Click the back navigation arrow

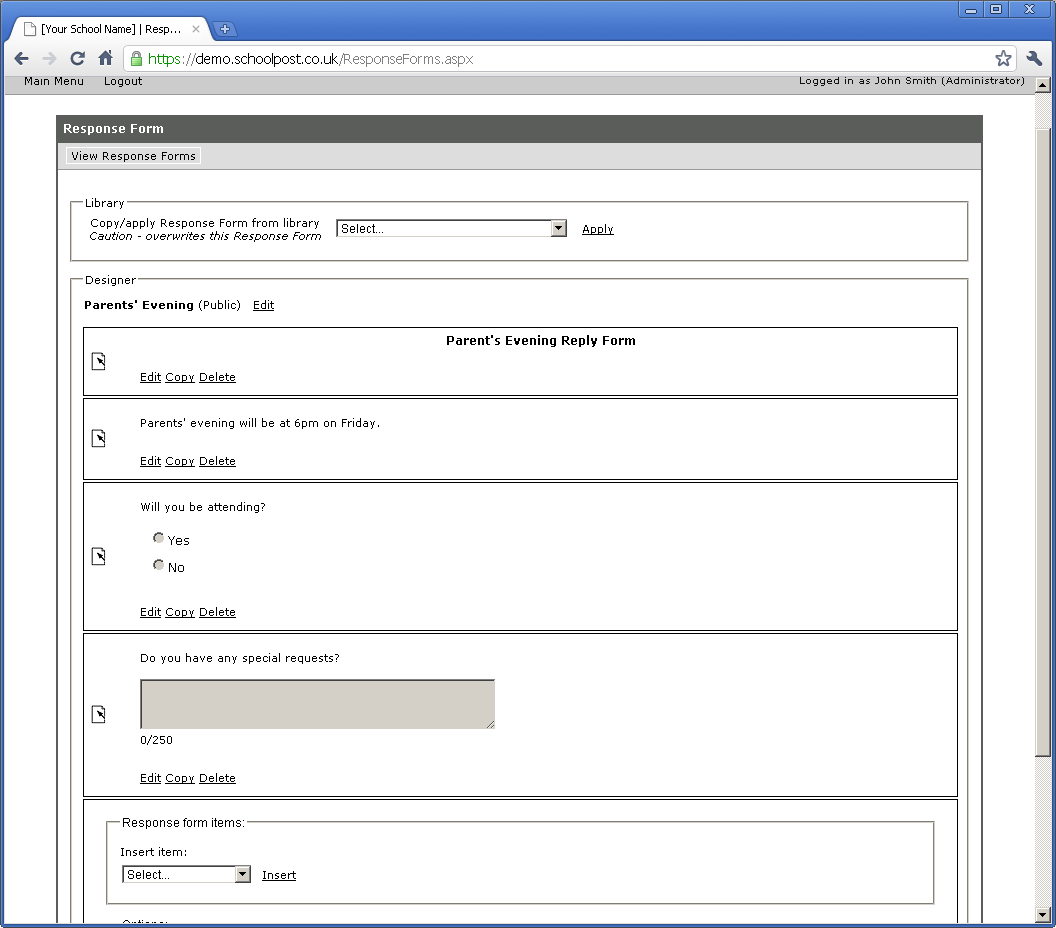(x=20, y=58)
